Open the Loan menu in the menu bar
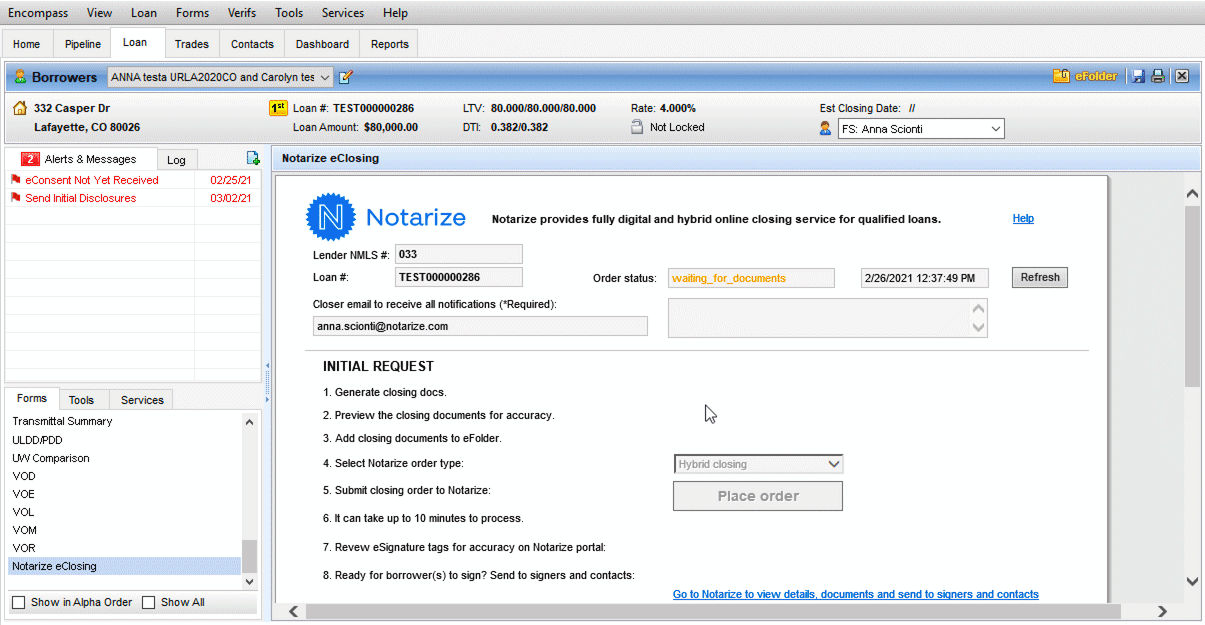This screenshot has width=1205, height=625. click(x=144, y=13)
